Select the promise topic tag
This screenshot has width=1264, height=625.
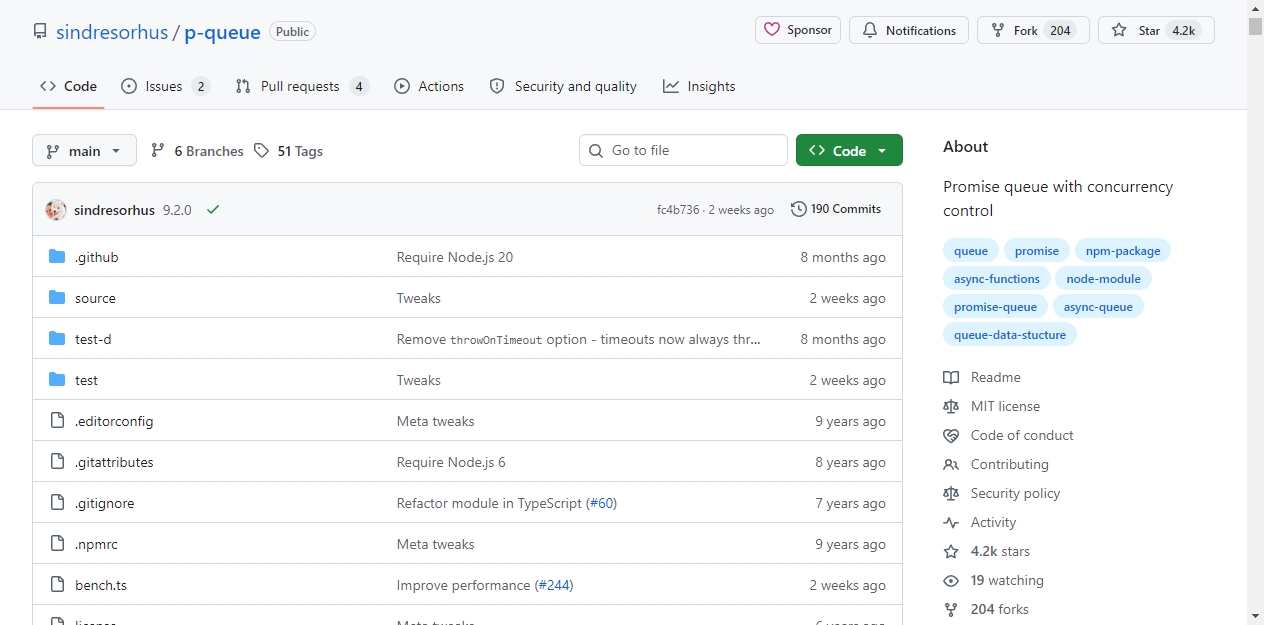pyautogui.click(x=1037, y=251)
